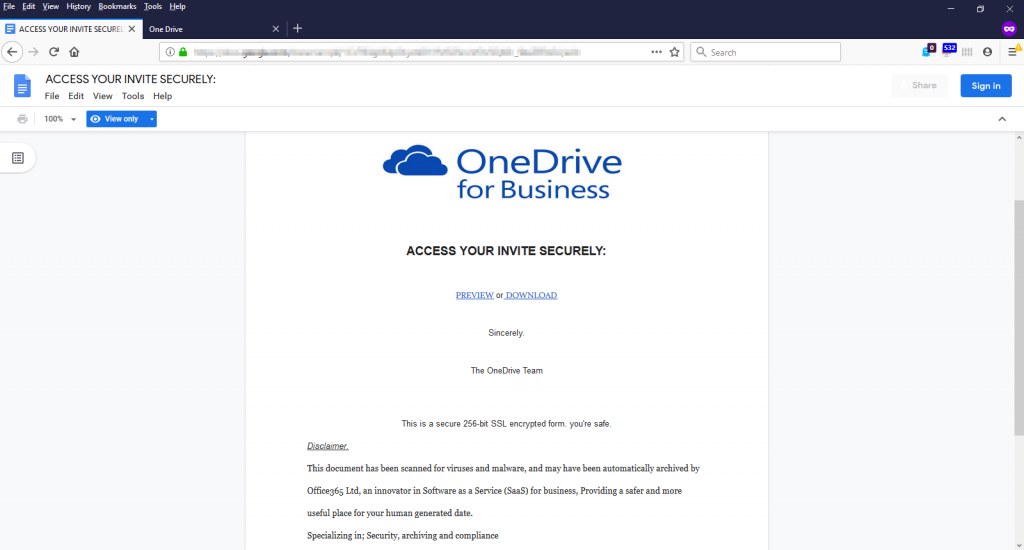Open the document outline sidebar icon
This screenshot has height=550, width=1024.
click(18, 158)
